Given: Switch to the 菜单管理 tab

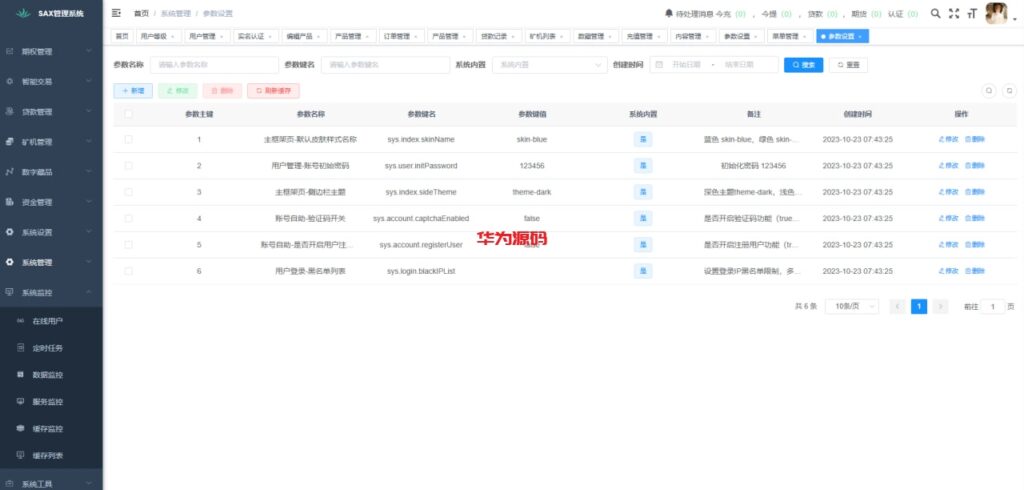Looking at the screenshot, I should 790,37.
